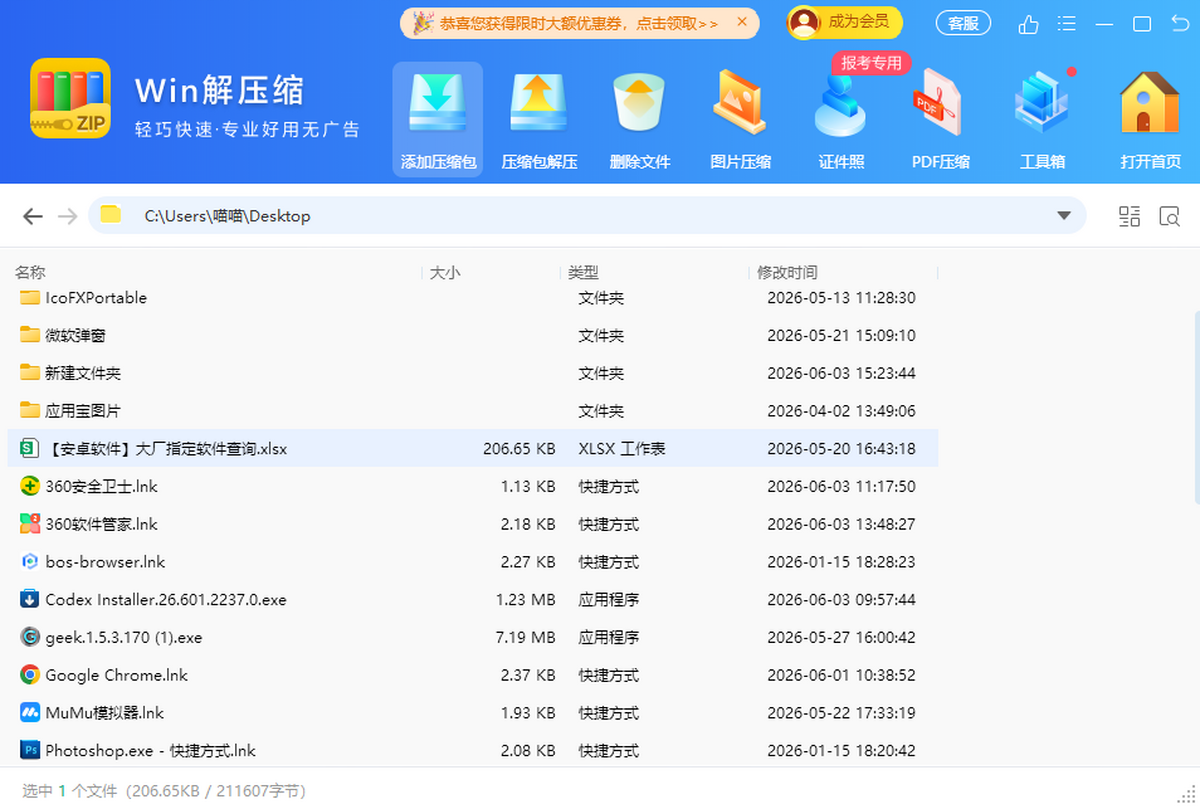Sort files by 名称 column
Screen dimensions: 1200x809
coord(30,272)
